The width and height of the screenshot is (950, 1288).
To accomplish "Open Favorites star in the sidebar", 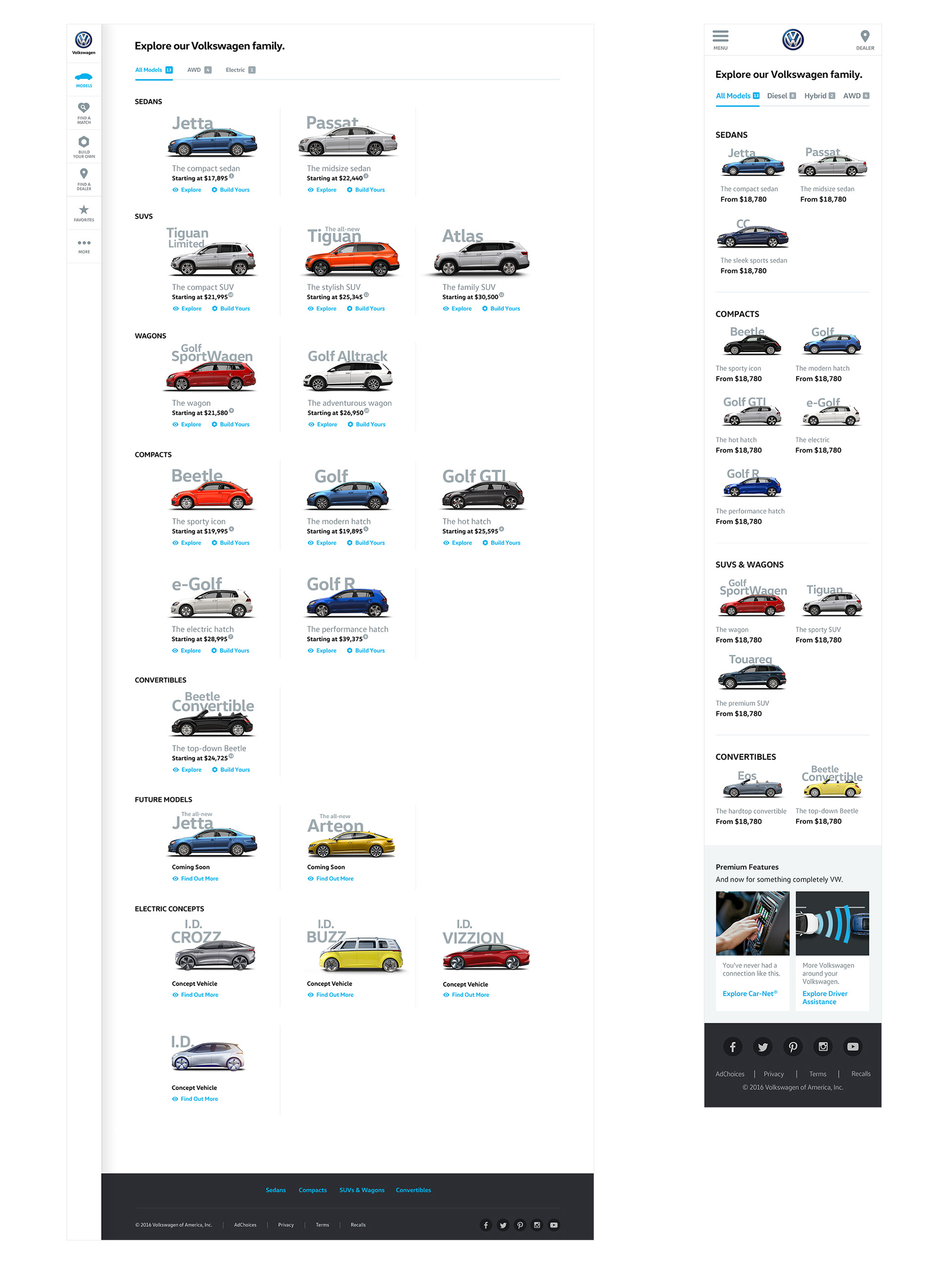I will [84, 213].
